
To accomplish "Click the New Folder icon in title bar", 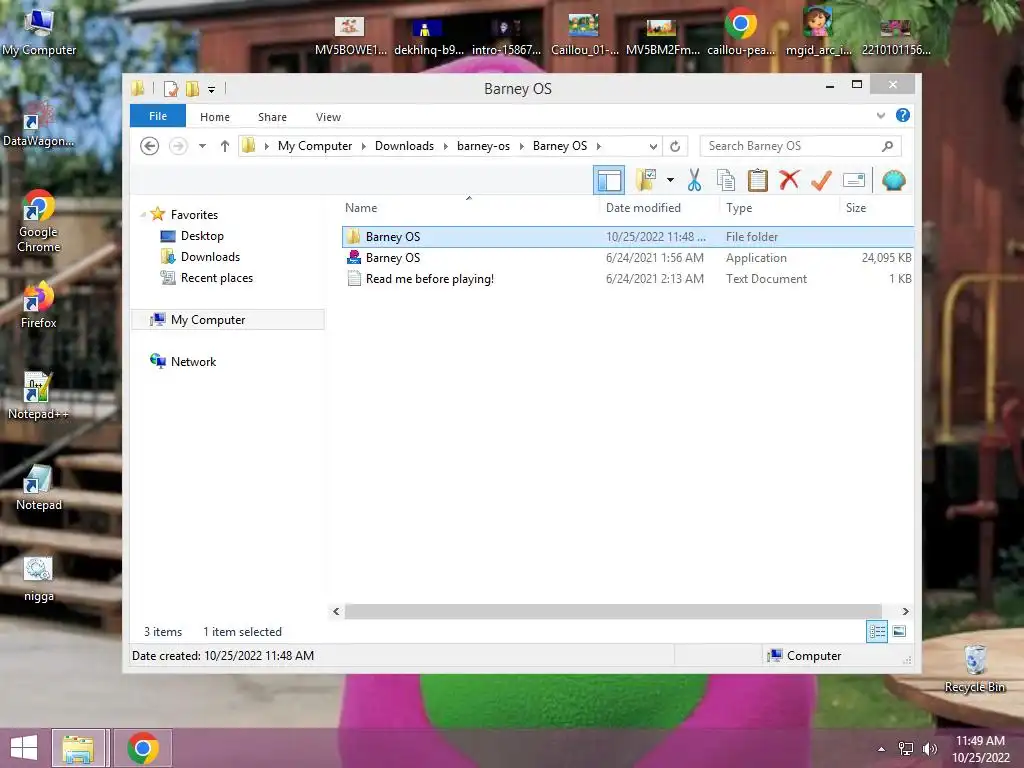I will (192, 88).
